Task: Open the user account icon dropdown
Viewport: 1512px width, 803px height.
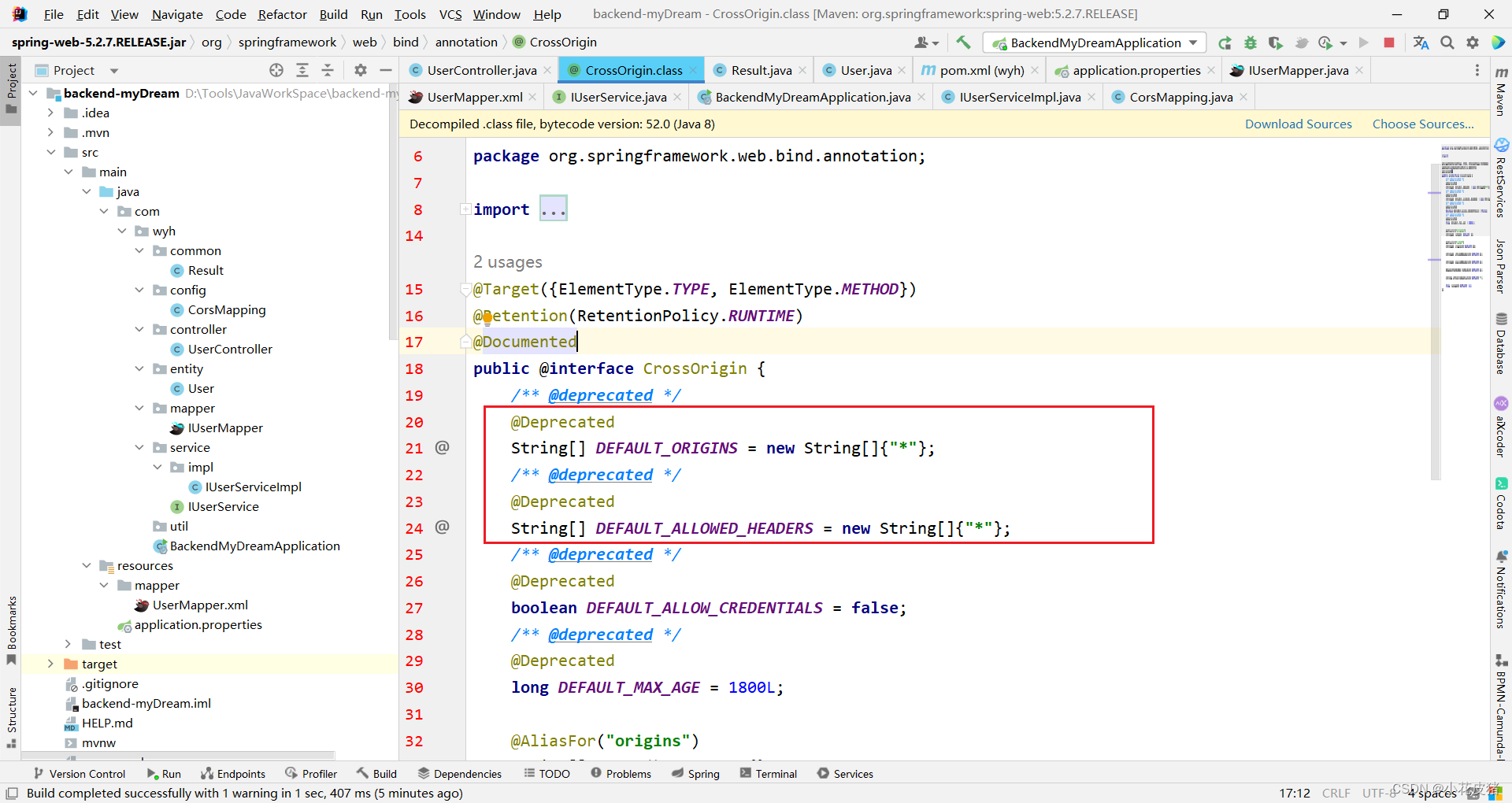Action: (x=926, y=43)
